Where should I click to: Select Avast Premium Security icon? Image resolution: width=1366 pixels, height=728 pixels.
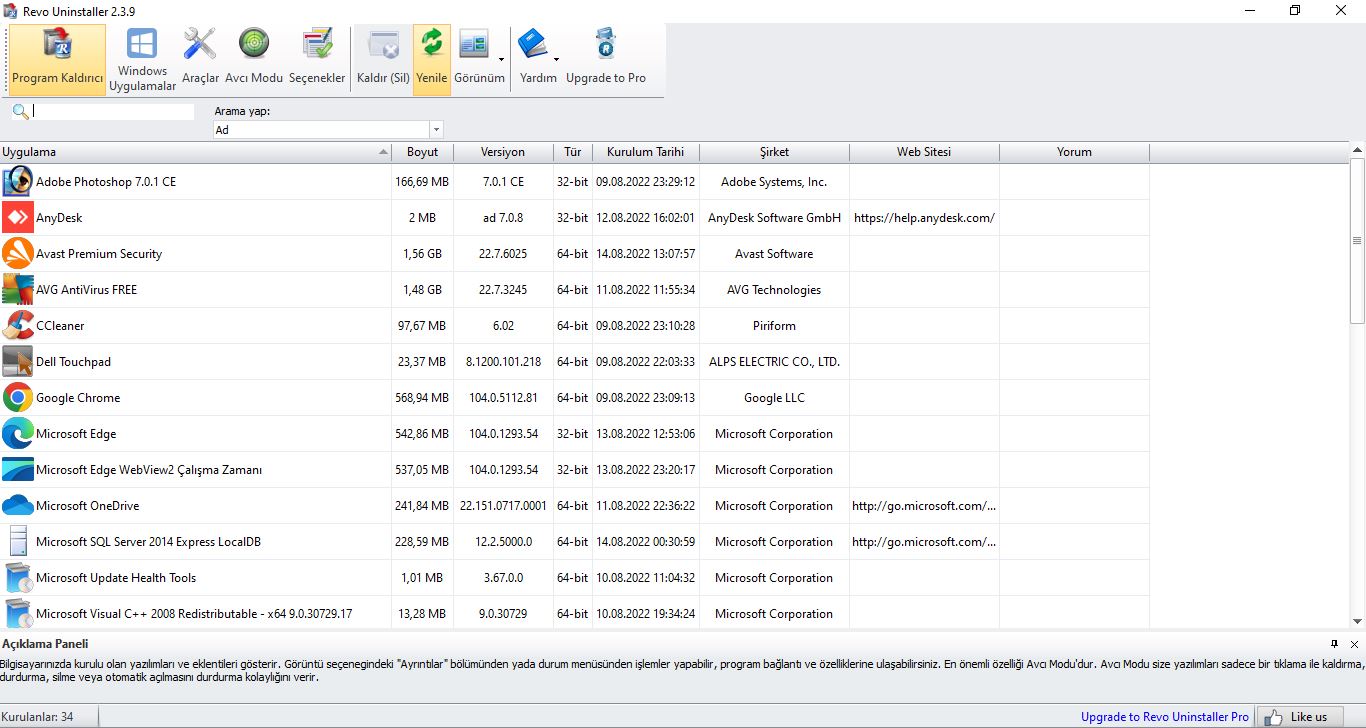point(18,254)
